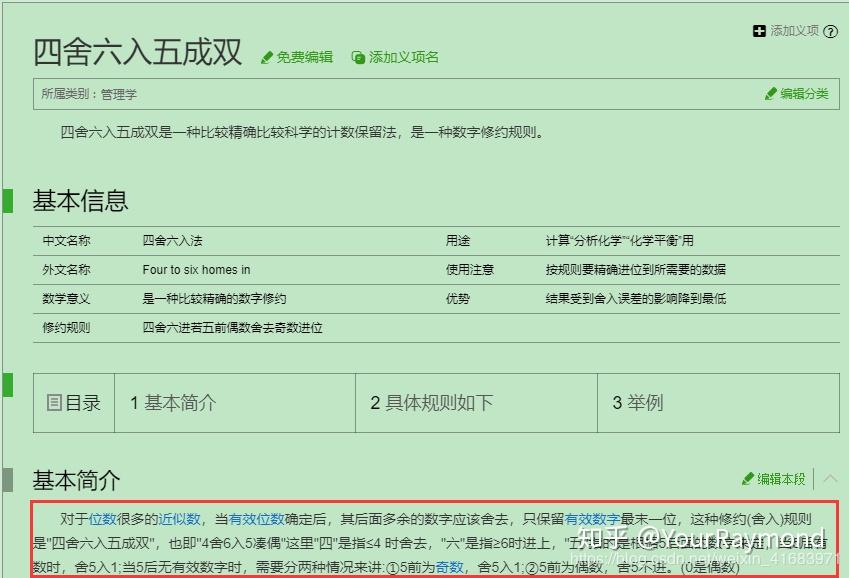Select the 按规则要精确进位到所需要的数据 value

[636, 270]
